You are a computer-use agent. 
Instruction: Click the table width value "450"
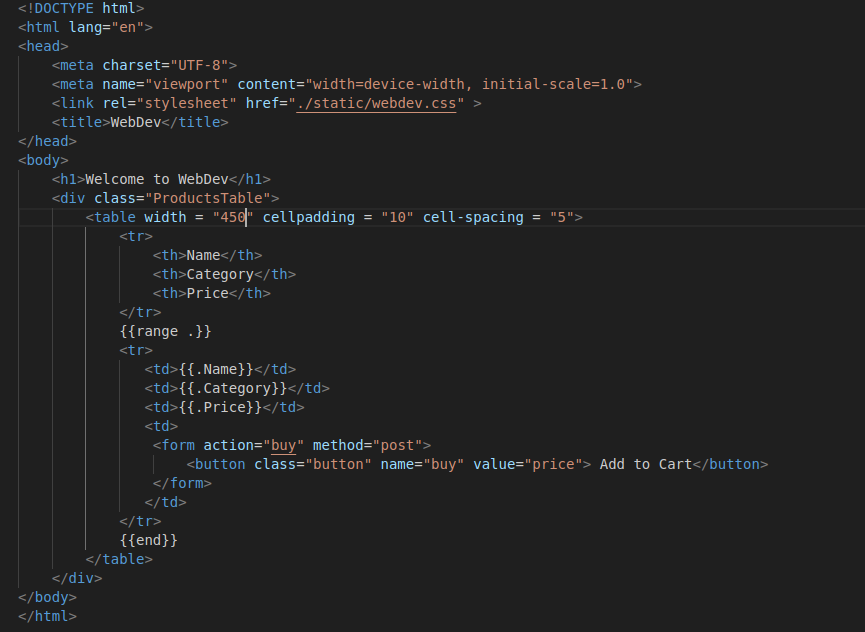pyautogui.click(x=233, y=217)
